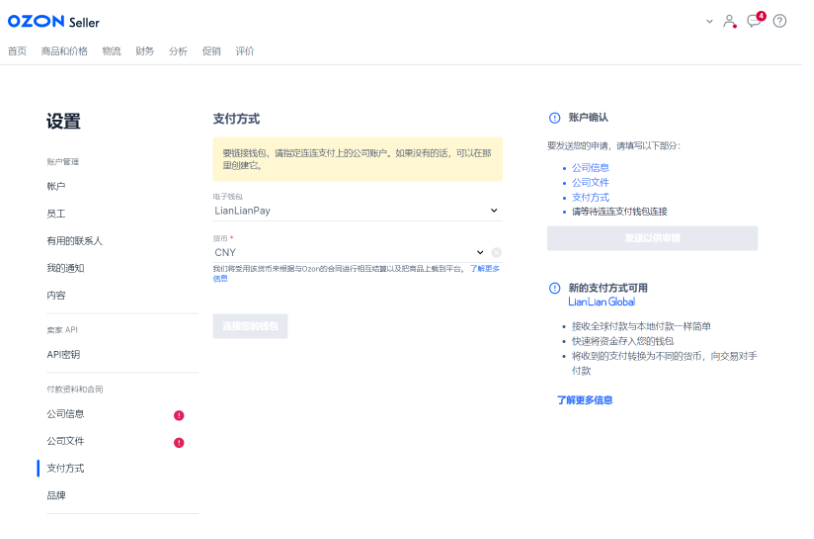Click the 连接您的钱包 button
The image size is (814, 539).
[250, 326]
